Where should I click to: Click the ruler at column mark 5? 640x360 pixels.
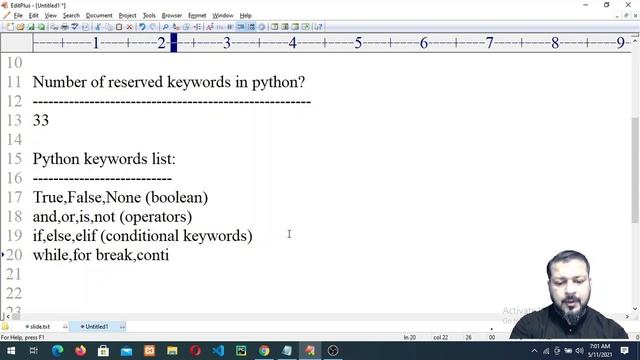(358, 42)
